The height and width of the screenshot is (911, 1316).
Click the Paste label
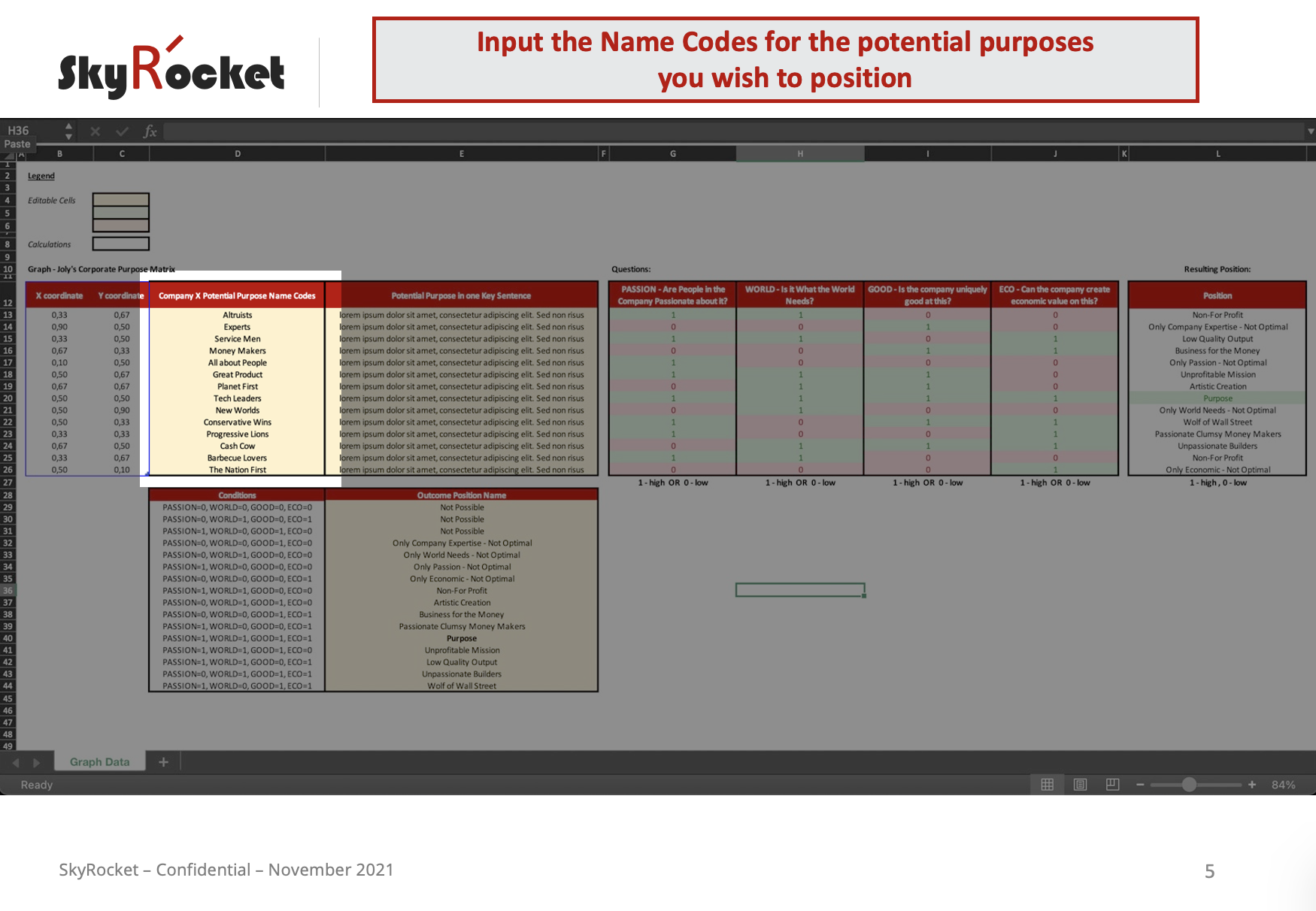pos(17,144)
